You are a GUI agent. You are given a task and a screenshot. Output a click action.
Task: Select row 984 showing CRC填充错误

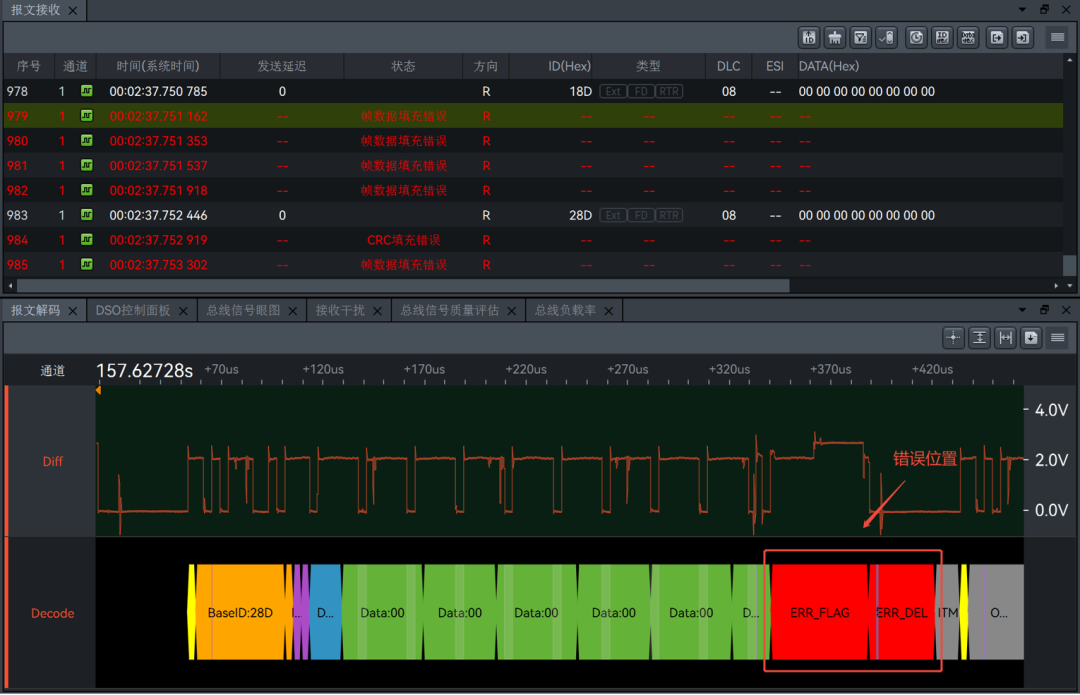pos(534,240)
